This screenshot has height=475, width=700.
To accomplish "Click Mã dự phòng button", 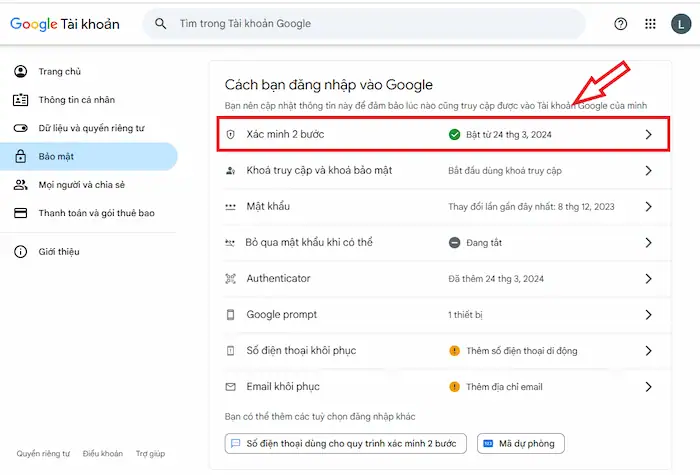I will tap(521, 443).
